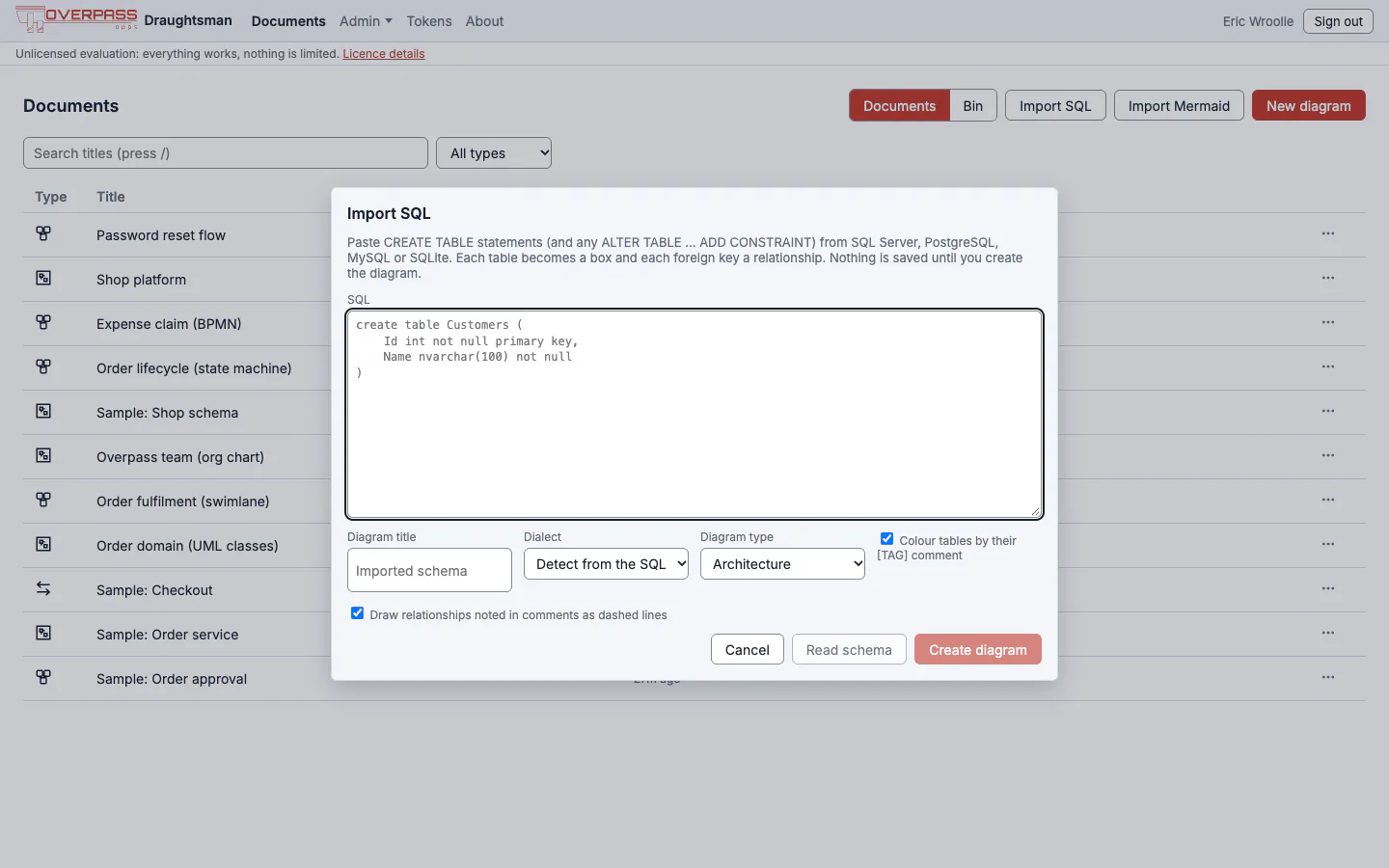Click the Sample: Checkout sequence arrows icon
Viewport: 1389px width, 868px height.
(43, 588)
